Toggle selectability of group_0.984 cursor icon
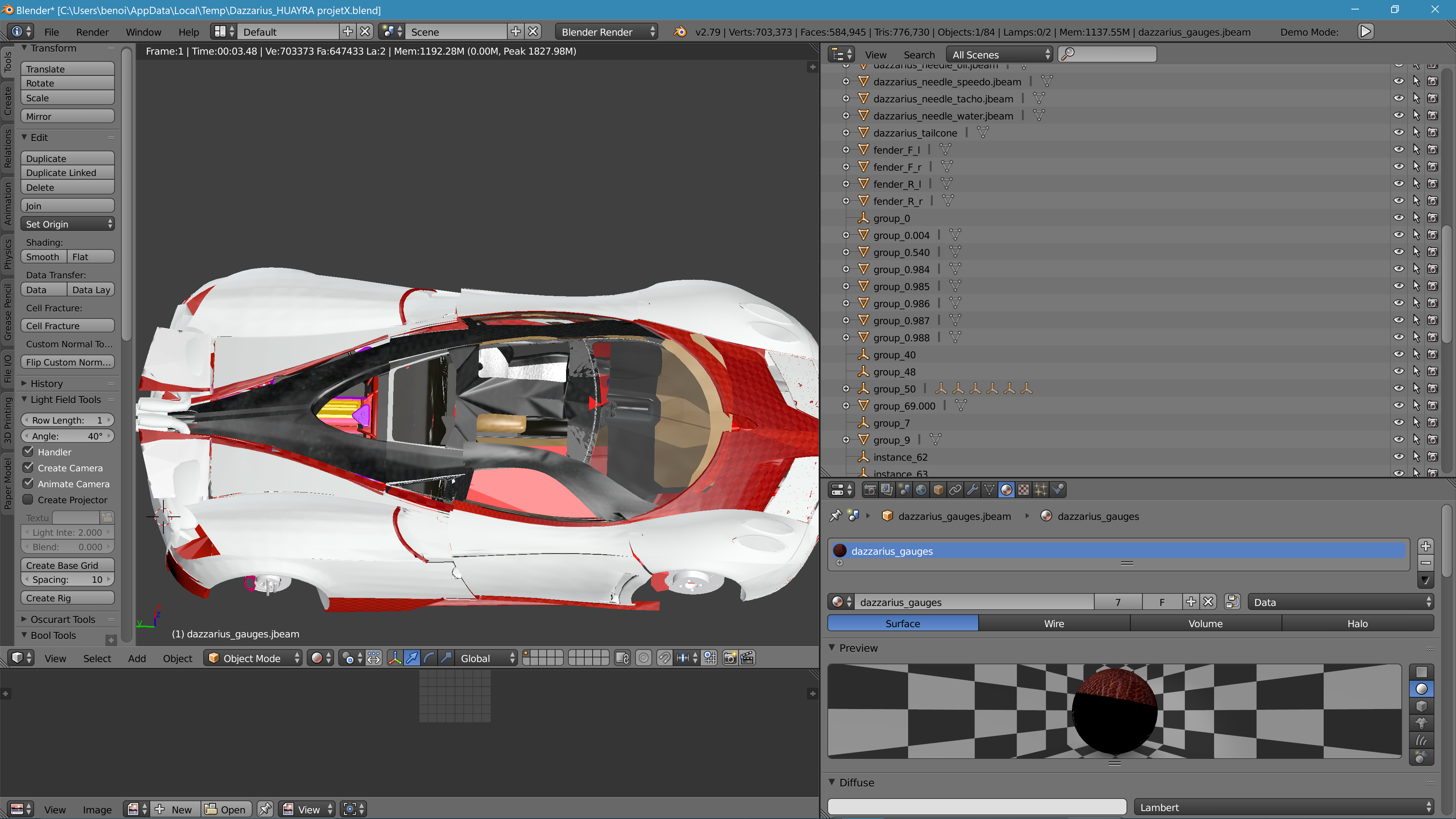This screenshot has height=819, width=1456. 1416,270
